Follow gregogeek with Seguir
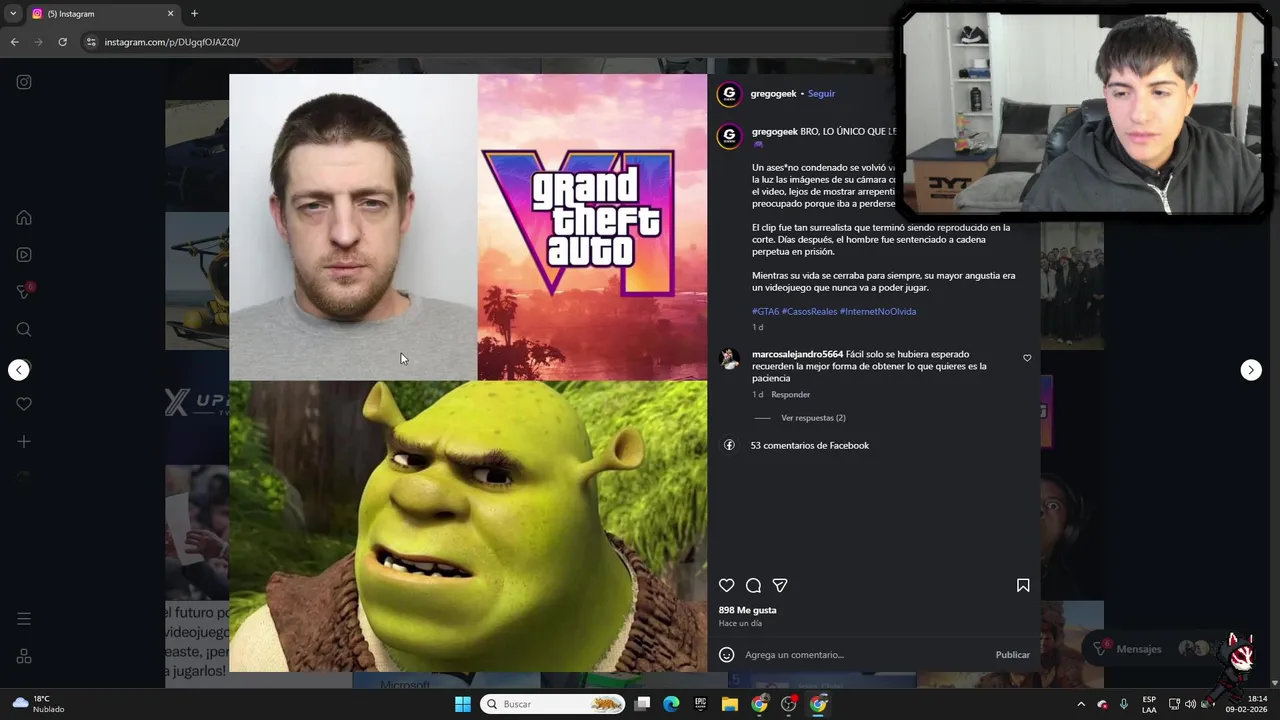 coord(821,94)
